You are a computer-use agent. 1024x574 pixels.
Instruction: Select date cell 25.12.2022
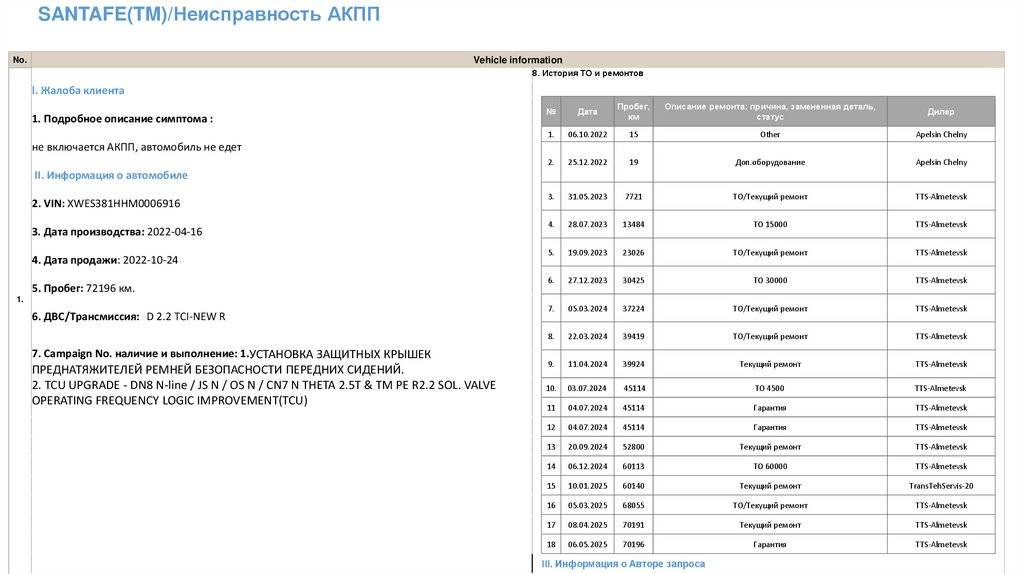[x=587, y=163]
